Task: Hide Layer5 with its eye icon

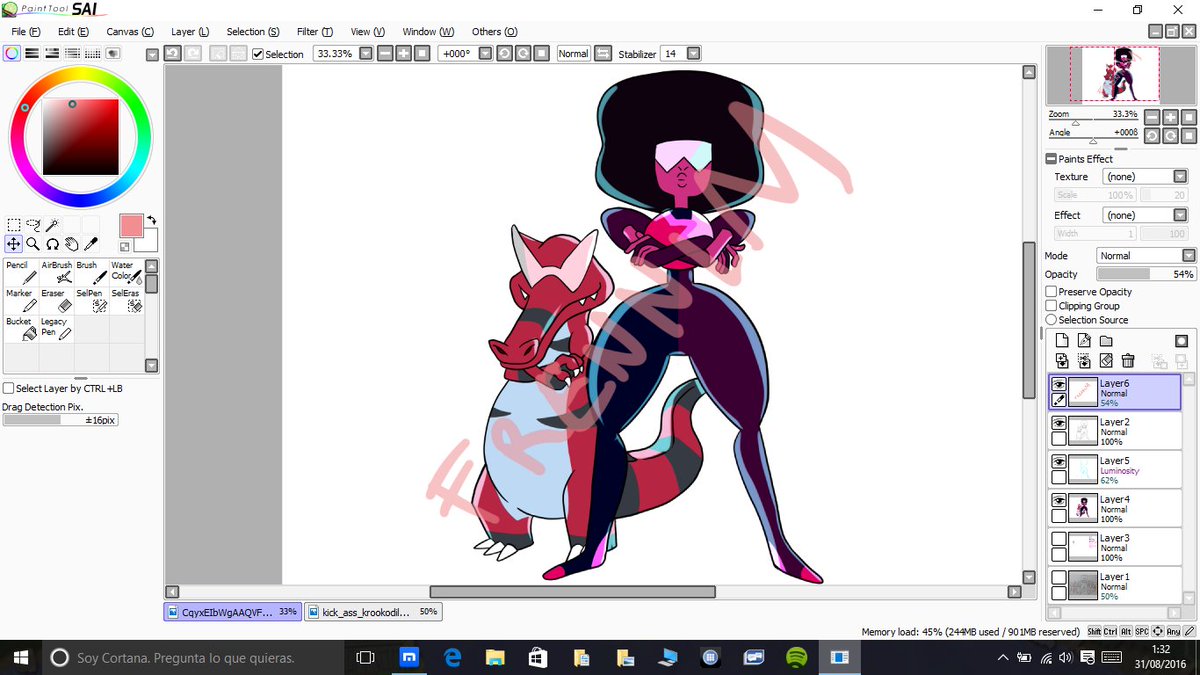Action: point(1058,462)
